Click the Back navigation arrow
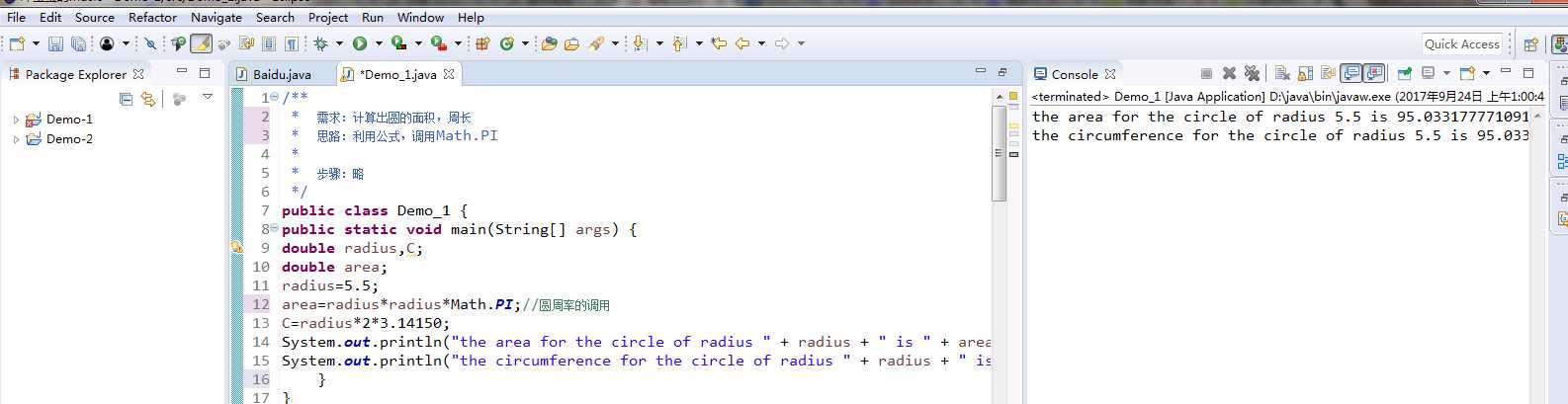The width and height of the screenshot is (1568, 404). tap(742, 43)
